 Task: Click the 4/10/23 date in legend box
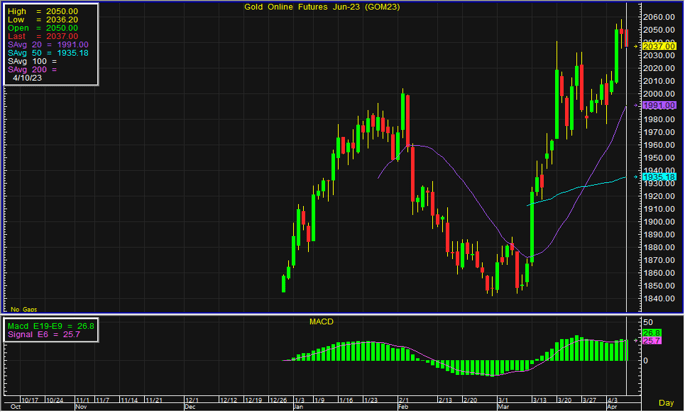(x=30, y=77)
